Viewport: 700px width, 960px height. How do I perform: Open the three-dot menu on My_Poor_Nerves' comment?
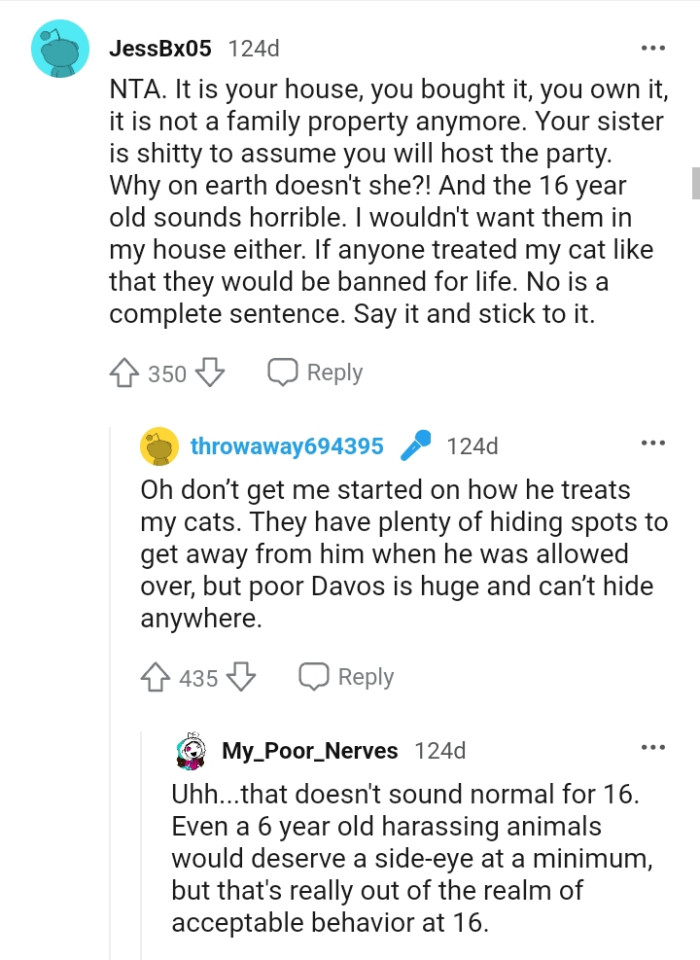tap(653, 746)
